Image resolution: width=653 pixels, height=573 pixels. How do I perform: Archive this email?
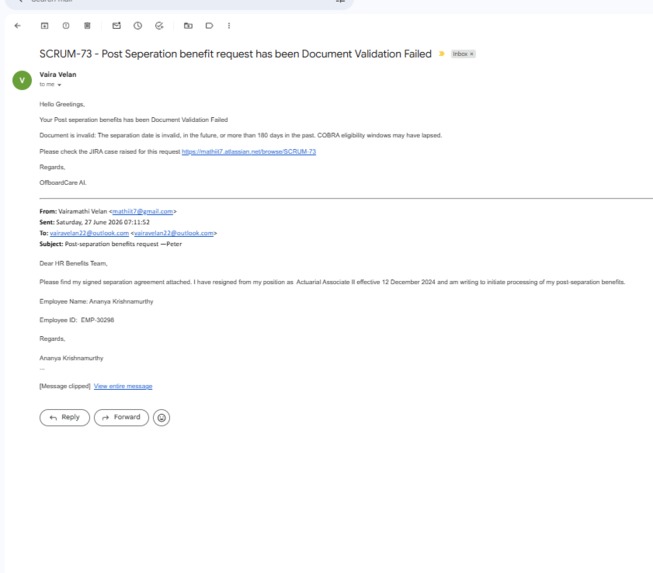click(45, 26)
